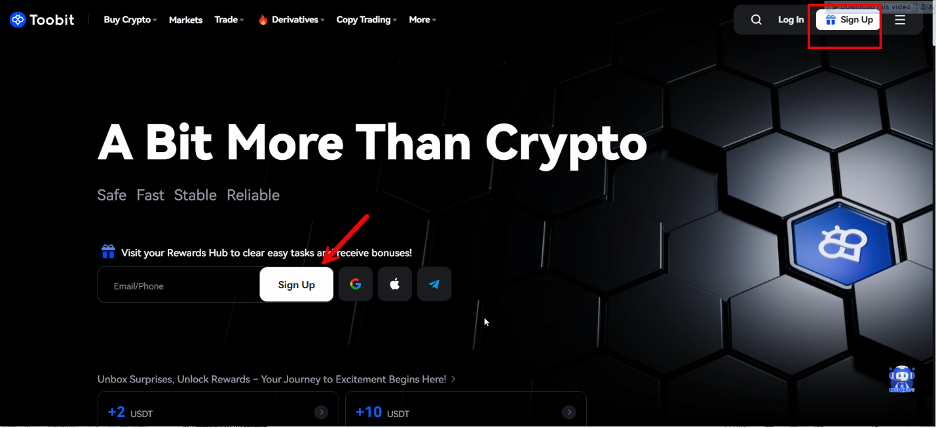936x428 pixels.
Task: Click Sign Up beside the email field
Action: 296,284
